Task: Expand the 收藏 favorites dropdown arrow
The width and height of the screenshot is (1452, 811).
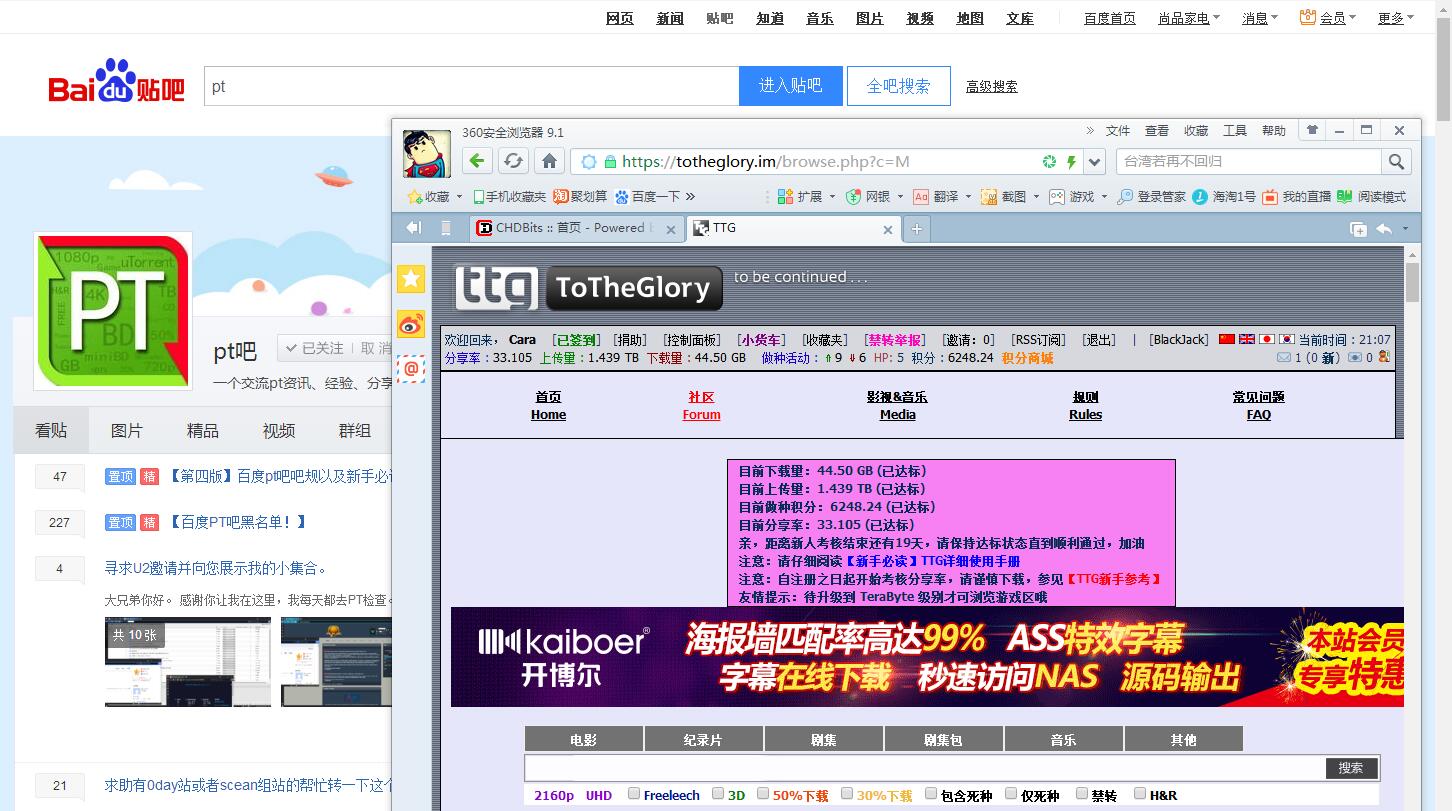Action: [x=459, y=197]
